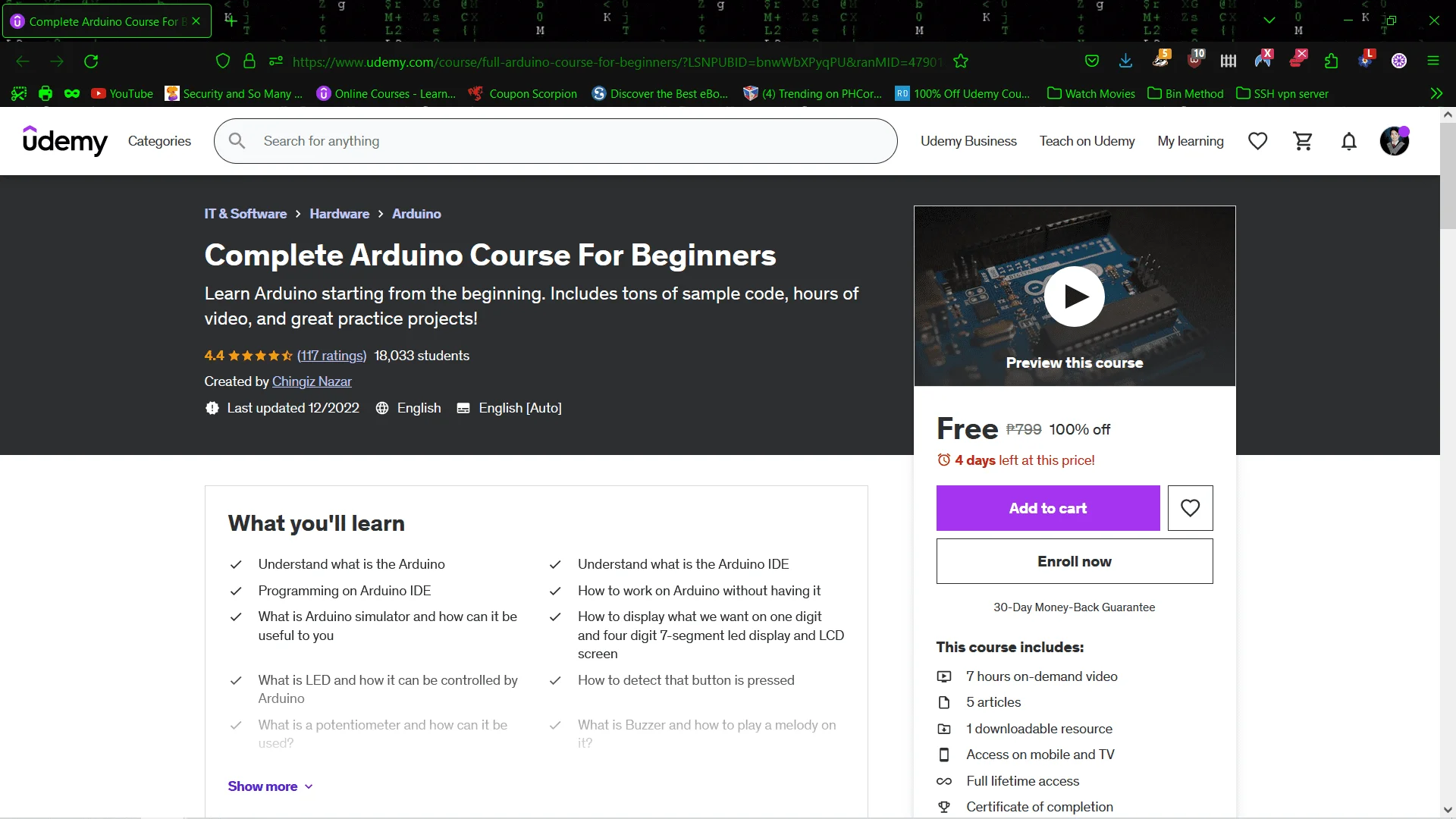1456x819 pixels.
Task: Close the Complete Arduino Course tab
Action: tap(196, 21)
